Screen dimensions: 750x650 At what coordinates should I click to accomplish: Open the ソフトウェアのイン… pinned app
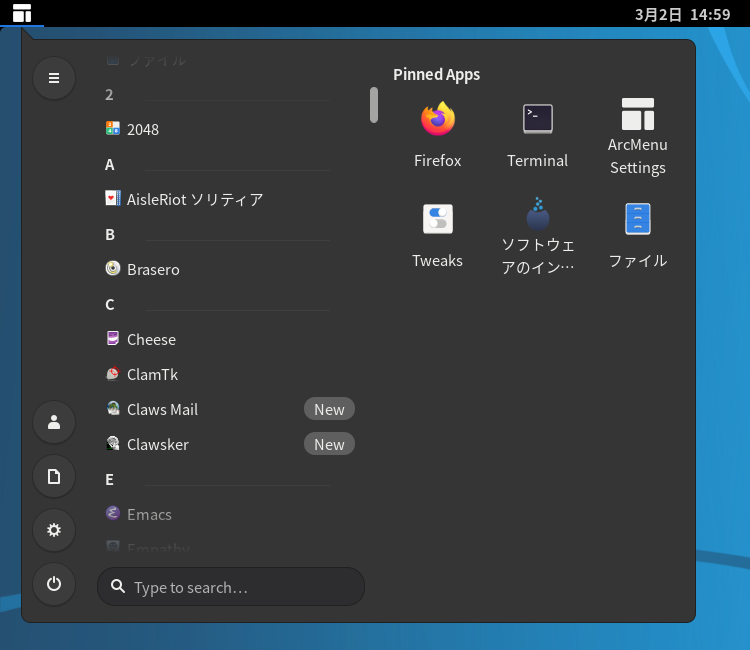pos(538,235)
